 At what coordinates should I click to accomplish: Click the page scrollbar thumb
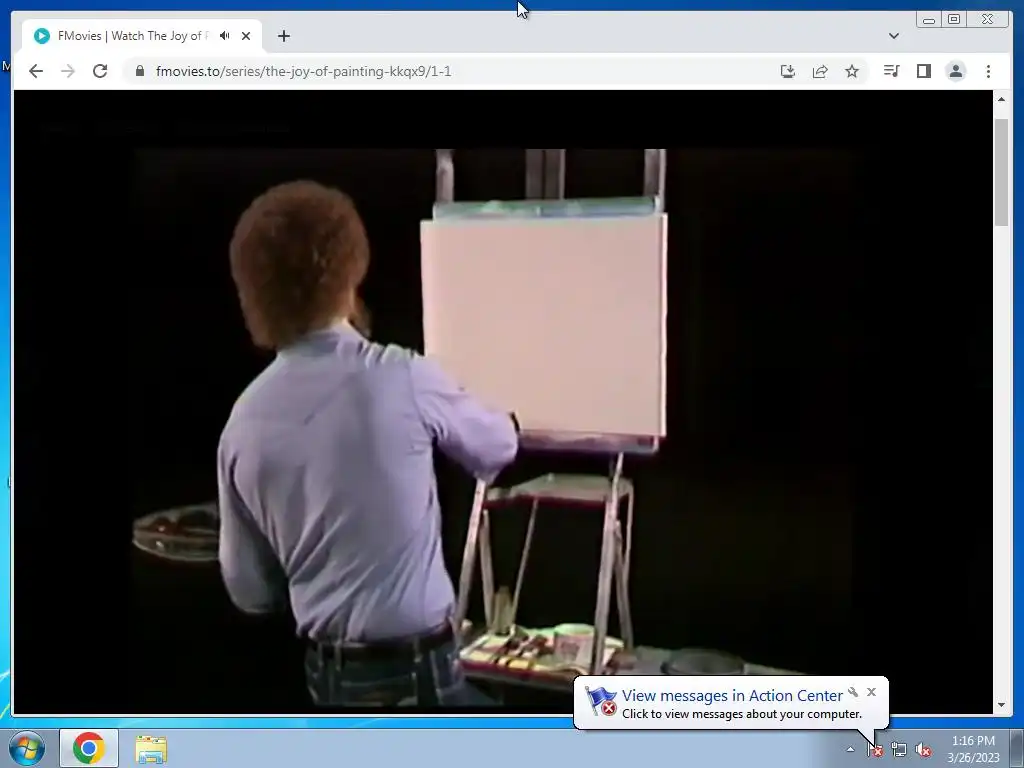coord(1001,173)
